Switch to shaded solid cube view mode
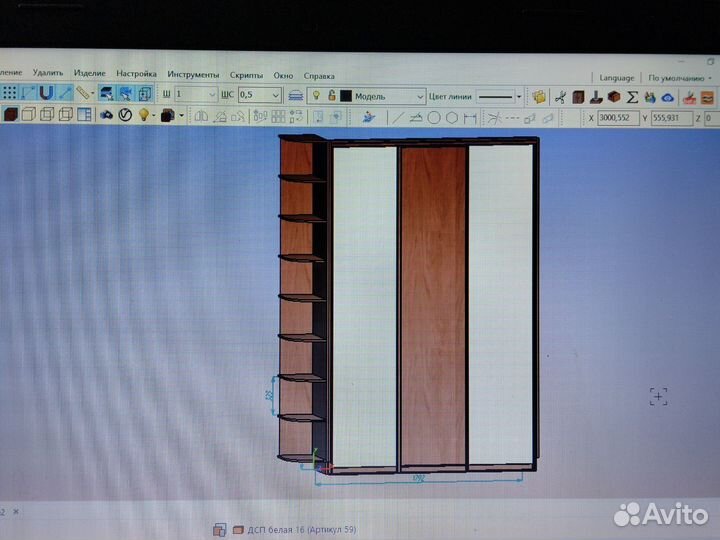This screenshot has height=540, width=720. (10, 116)
